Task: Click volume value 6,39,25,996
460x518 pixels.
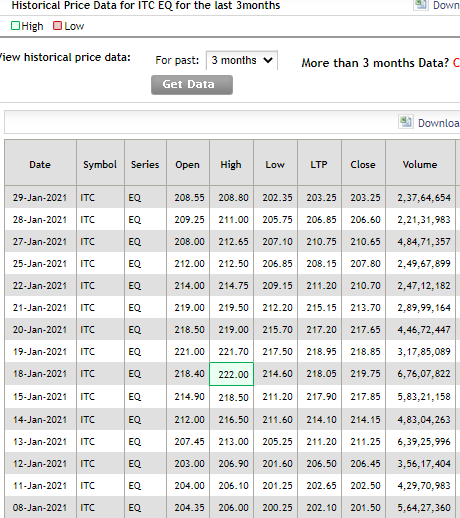Action: [424, 442]
